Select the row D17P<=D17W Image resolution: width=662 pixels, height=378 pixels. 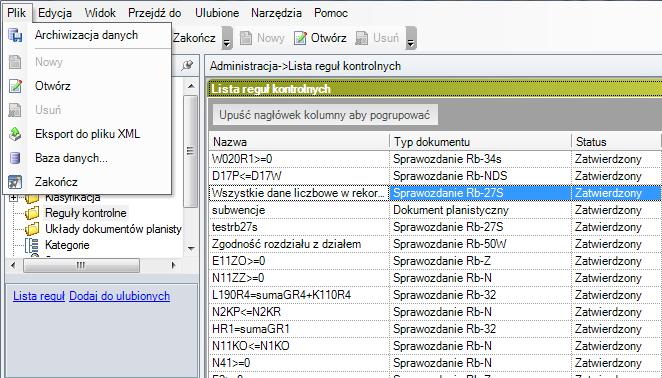coord(435,176)
